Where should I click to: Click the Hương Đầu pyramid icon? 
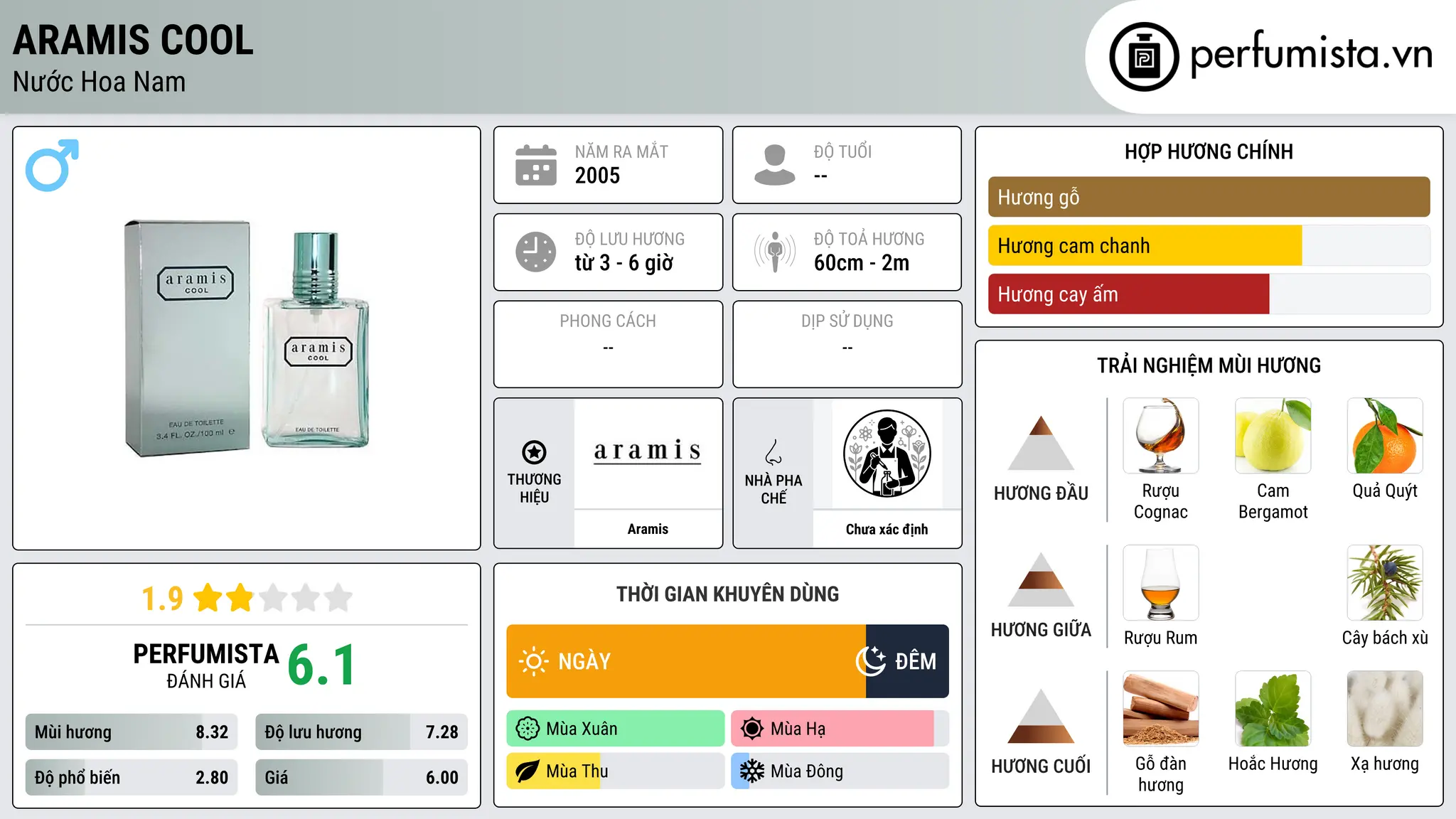(1041, 443)
